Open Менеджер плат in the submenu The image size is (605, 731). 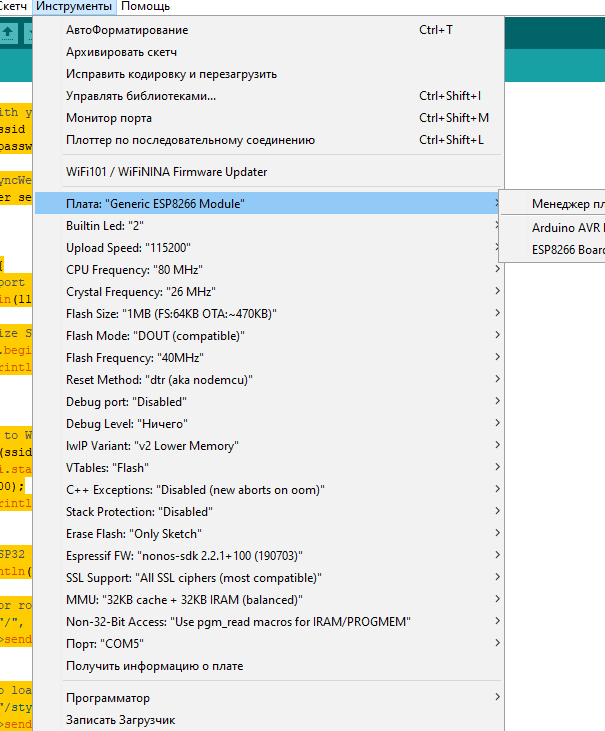[x=552, y=203]
